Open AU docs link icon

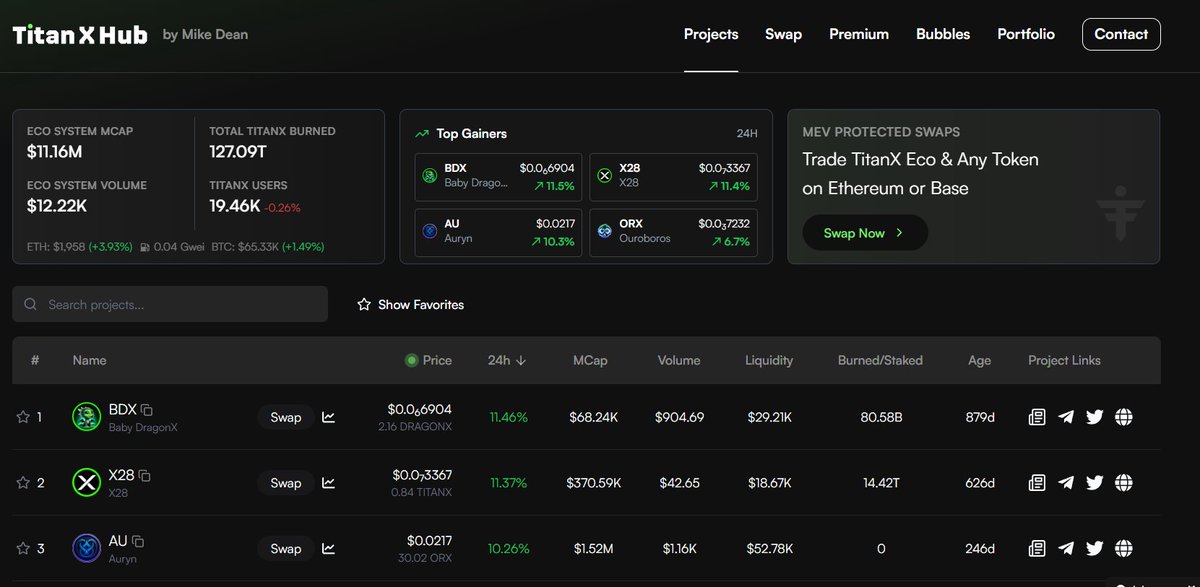tap(1037, 548)
